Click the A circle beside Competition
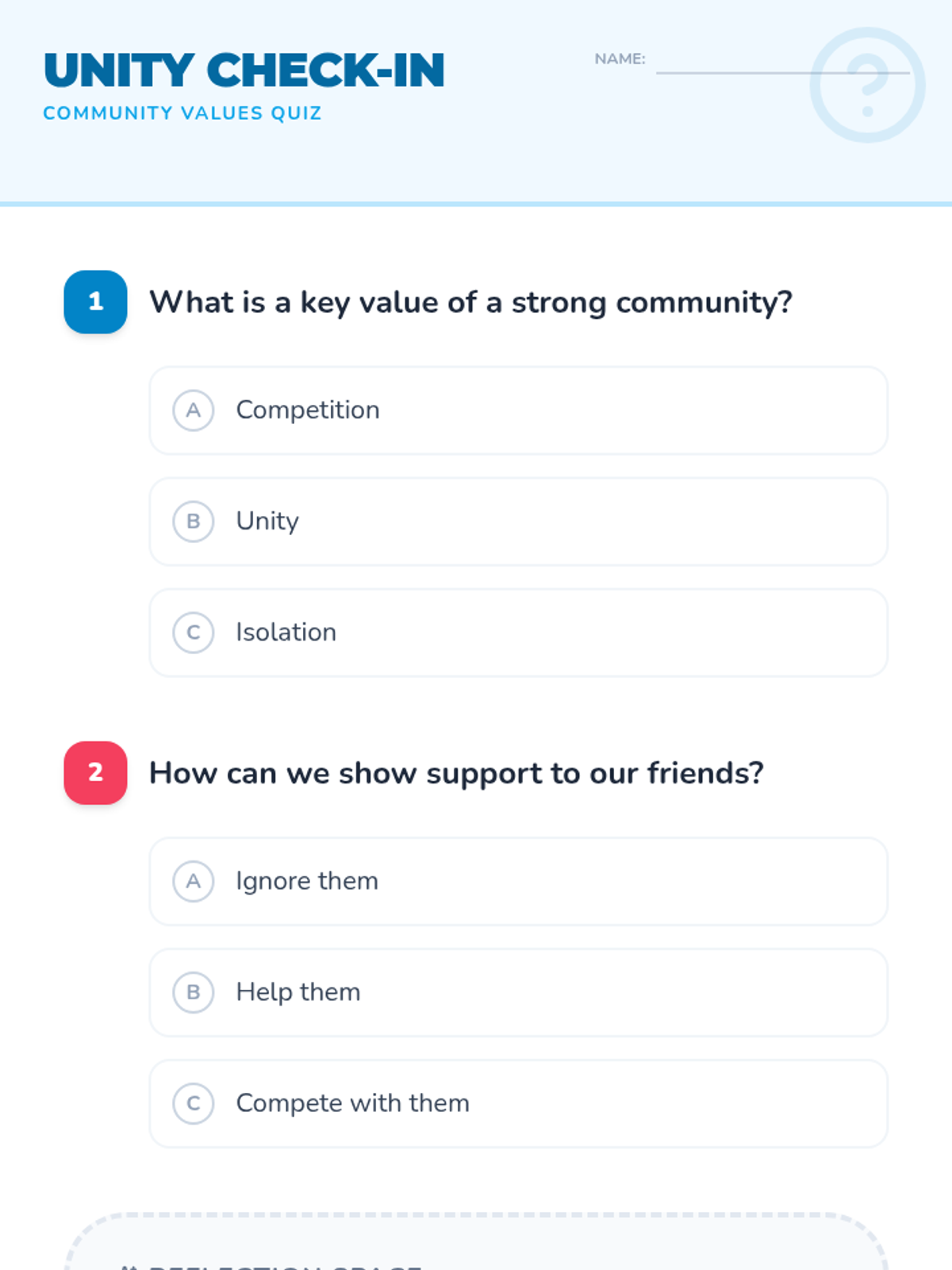Image resolution: width=952 pixels, height=1270 pixels. click(x=193, y=410)
